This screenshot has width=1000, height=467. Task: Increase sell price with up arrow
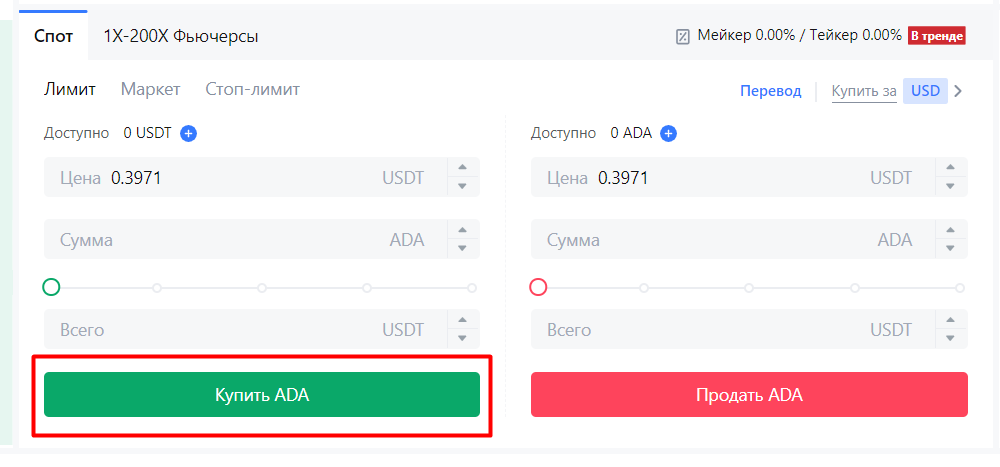pyautogui.click(x=950, y=169)
